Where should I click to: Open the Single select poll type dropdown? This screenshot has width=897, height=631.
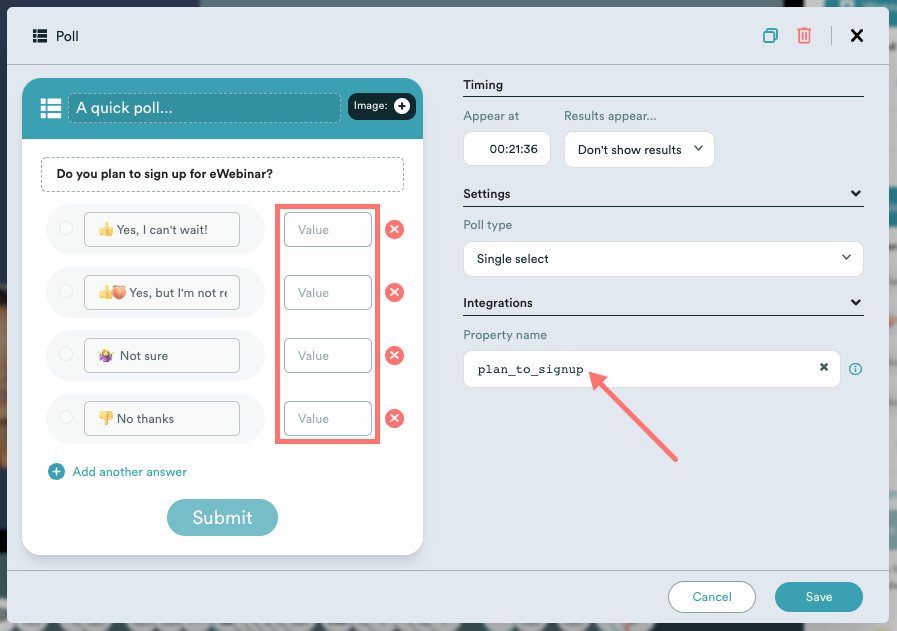point(662,259)
